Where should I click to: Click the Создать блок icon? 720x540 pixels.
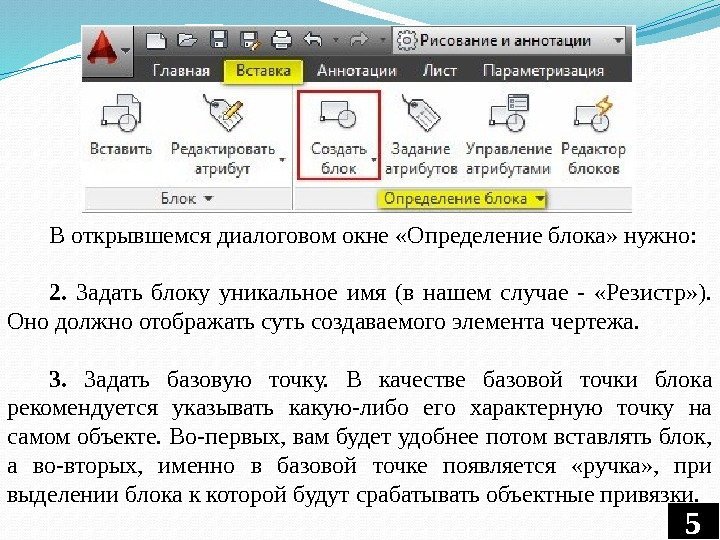click(338, 114)
